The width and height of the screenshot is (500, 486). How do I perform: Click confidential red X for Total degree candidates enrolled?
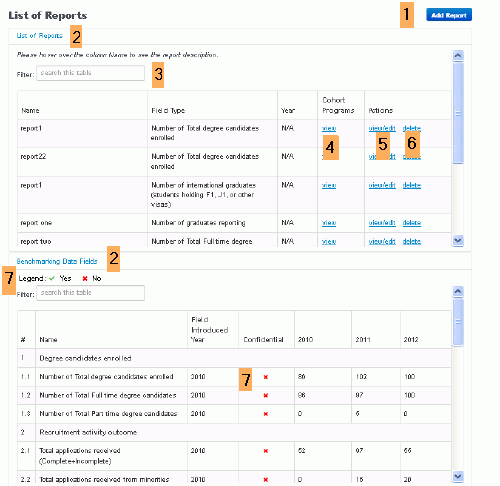pyautogui.click(x=266, y=377)
